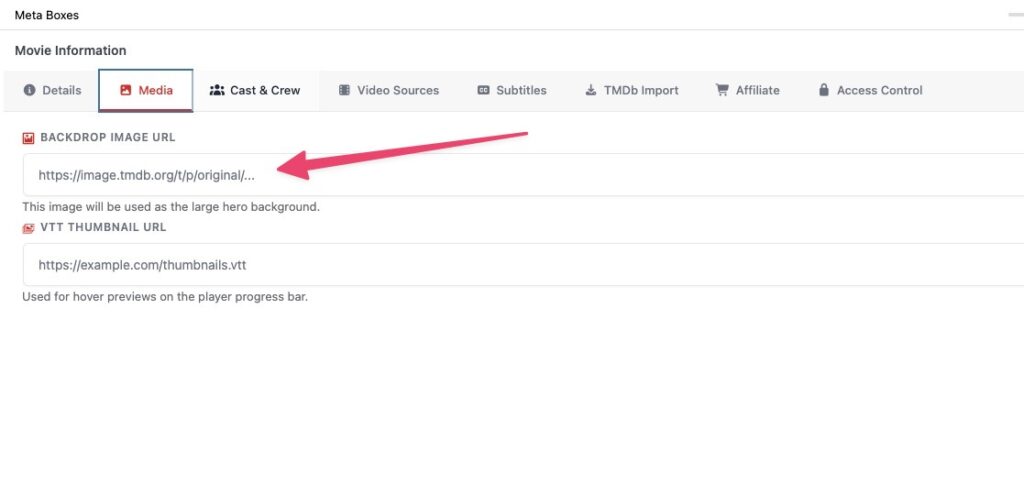Click the info circle icon on Details tab

pos(29,90)
